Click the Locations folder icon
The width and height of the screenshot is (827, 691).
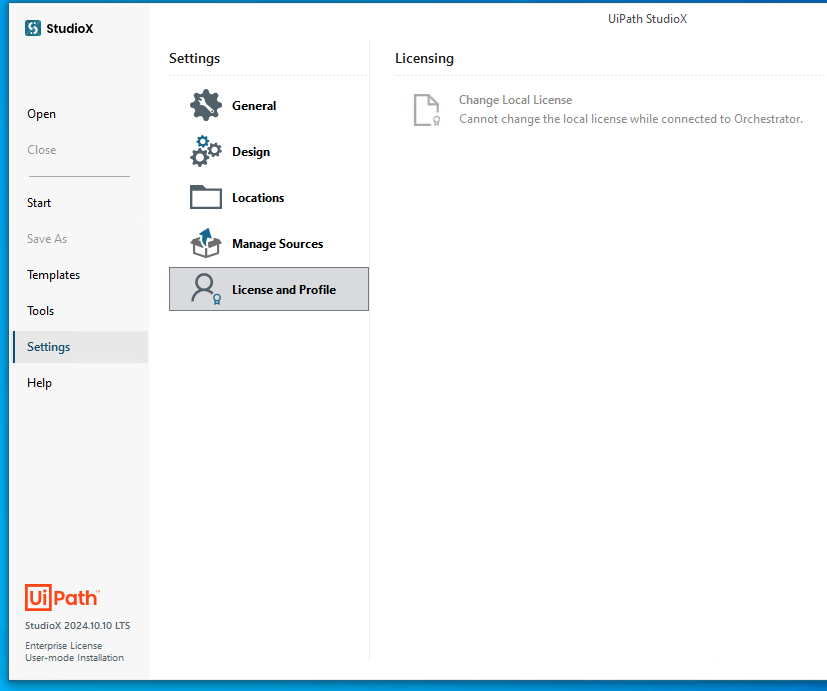206,197
